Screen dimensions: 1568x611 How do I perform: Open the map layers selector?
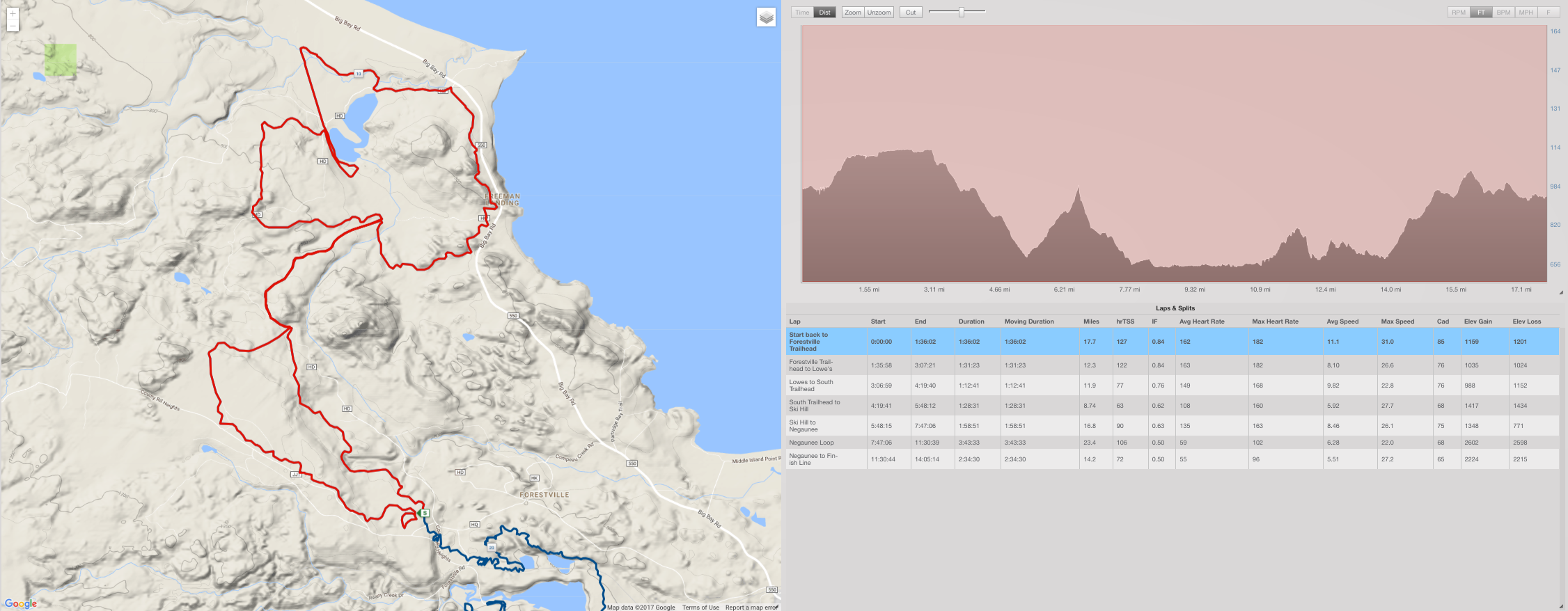coord(766,17)
